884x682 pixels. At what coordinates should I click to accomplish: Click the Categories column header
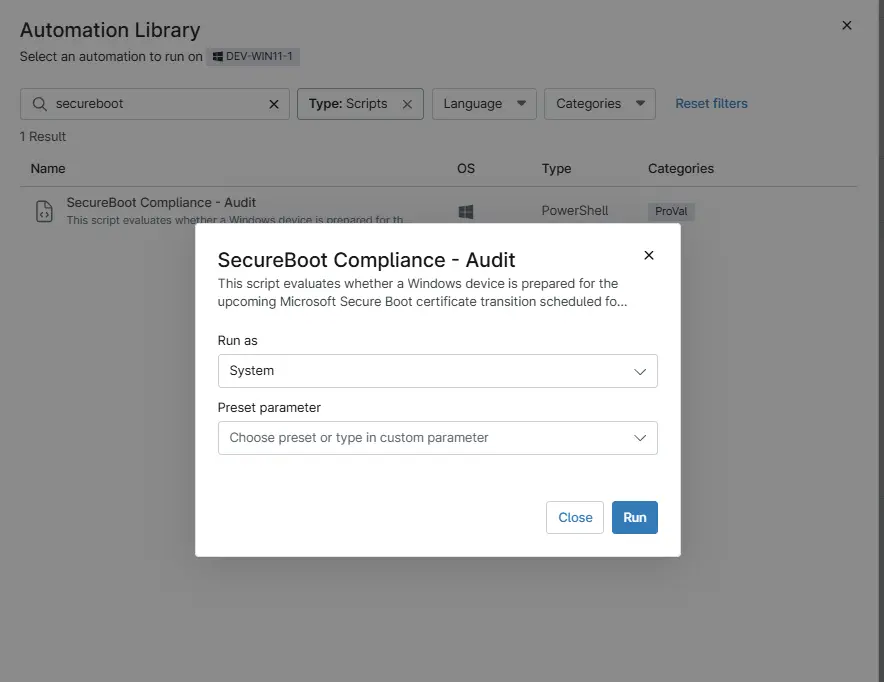coord(680,168)
